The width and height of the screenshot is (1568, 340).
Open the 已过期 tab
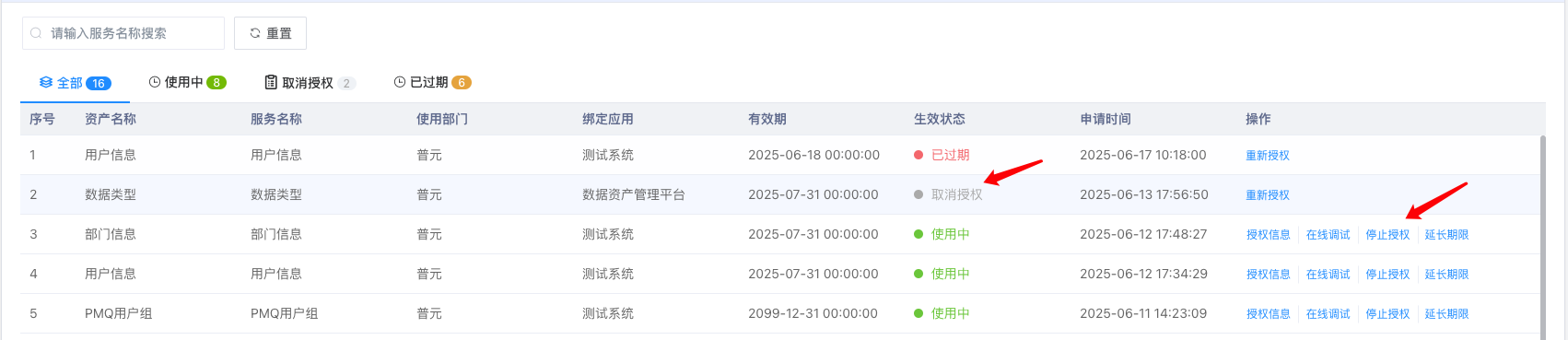click(433, 82)
